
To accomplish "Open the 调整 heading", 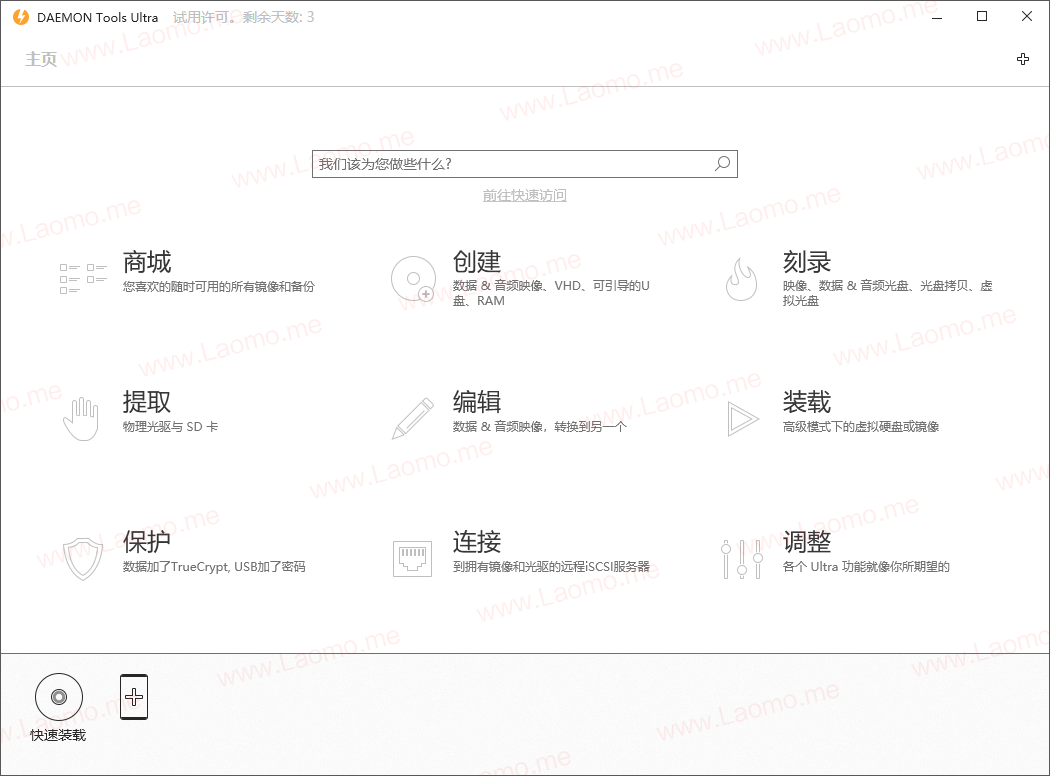I will coord(807,542).
